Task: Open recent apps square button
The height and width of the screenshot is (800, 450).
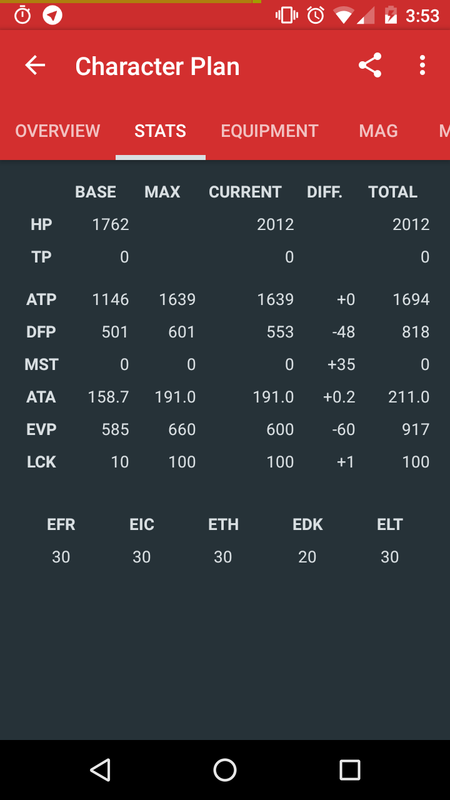Action: coord(349,769)
